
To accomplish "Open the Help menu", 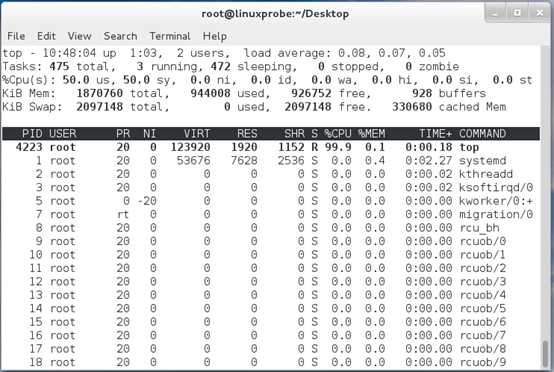I will (x=214, y=36).
